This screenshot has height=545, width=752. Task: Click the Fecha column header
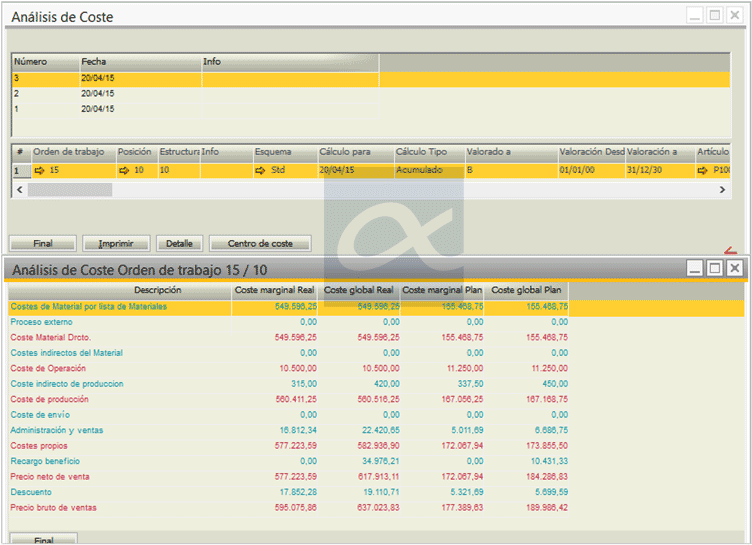tap(140, 62)
